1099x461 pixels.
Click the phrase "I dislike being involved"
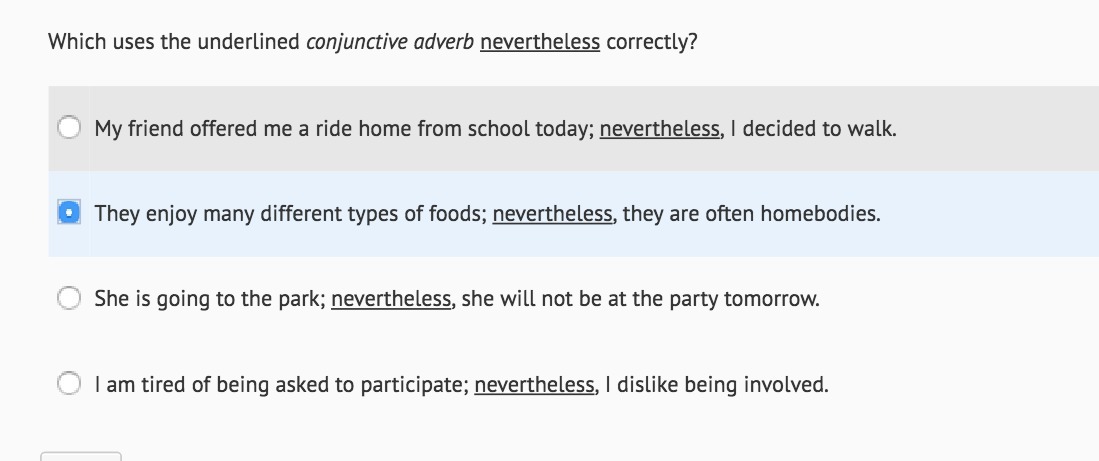point(717,384)
